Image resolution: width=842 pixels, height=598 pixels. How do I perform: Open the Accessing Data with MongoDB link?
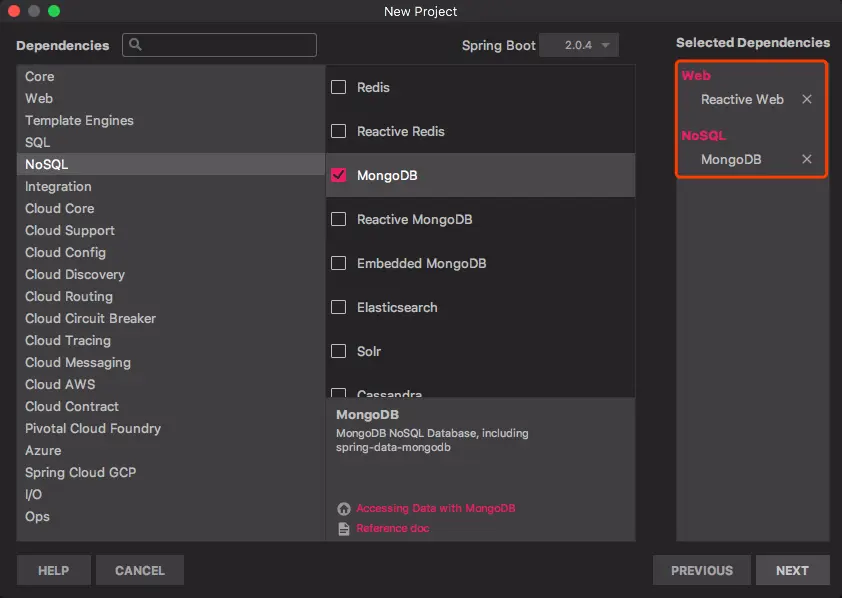click(x=435, y=508)
